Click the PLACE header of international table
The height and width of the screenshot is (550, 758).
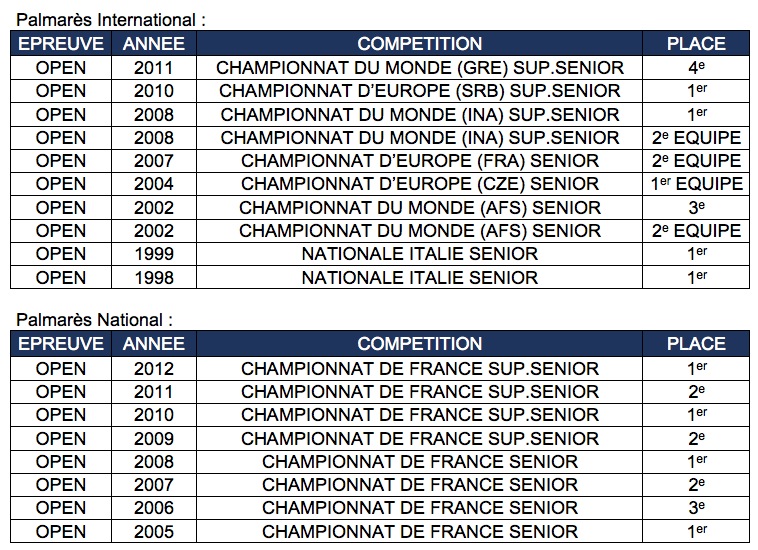(x=696, y=43)
